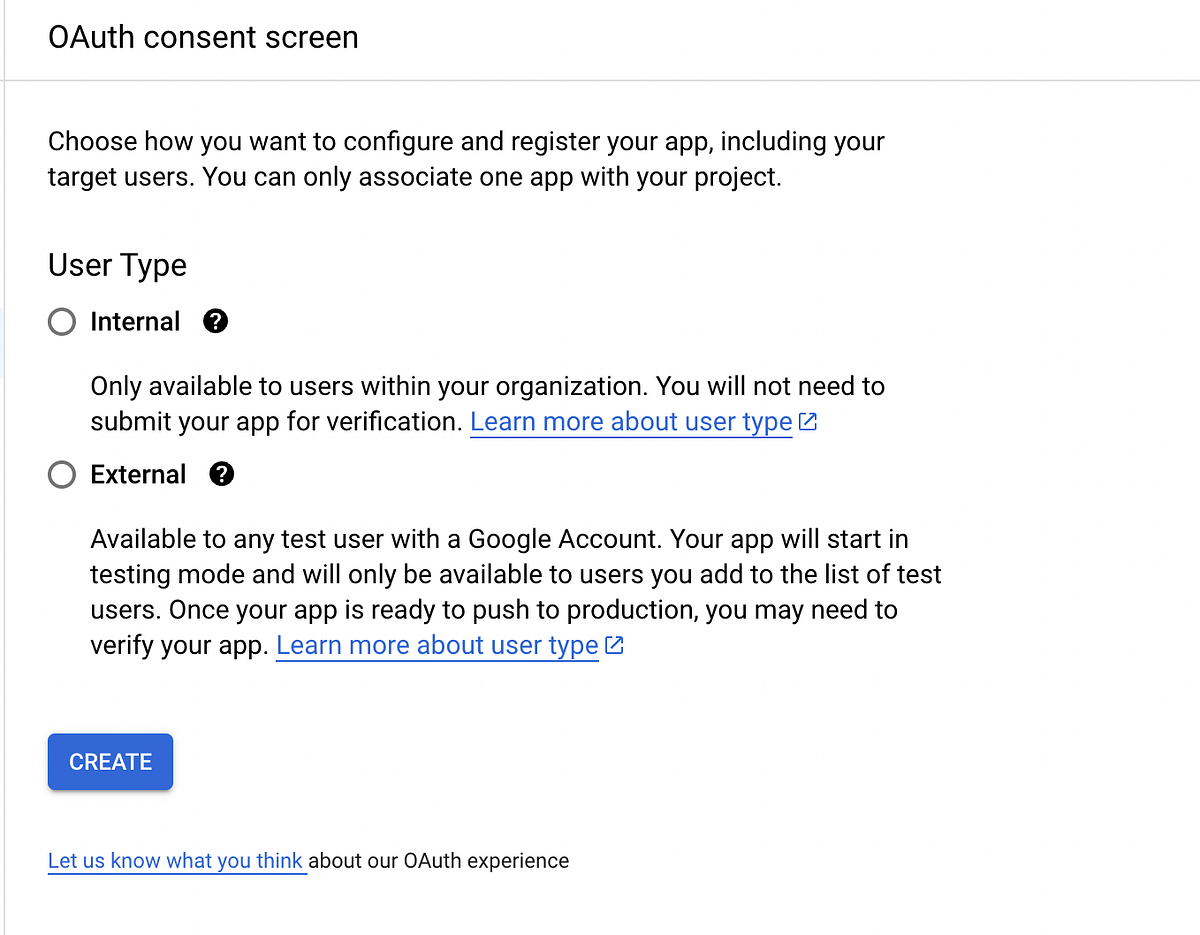Click the external-link icon after Internal's learn more
1200x935 pixels.
(x=808, y=421)
